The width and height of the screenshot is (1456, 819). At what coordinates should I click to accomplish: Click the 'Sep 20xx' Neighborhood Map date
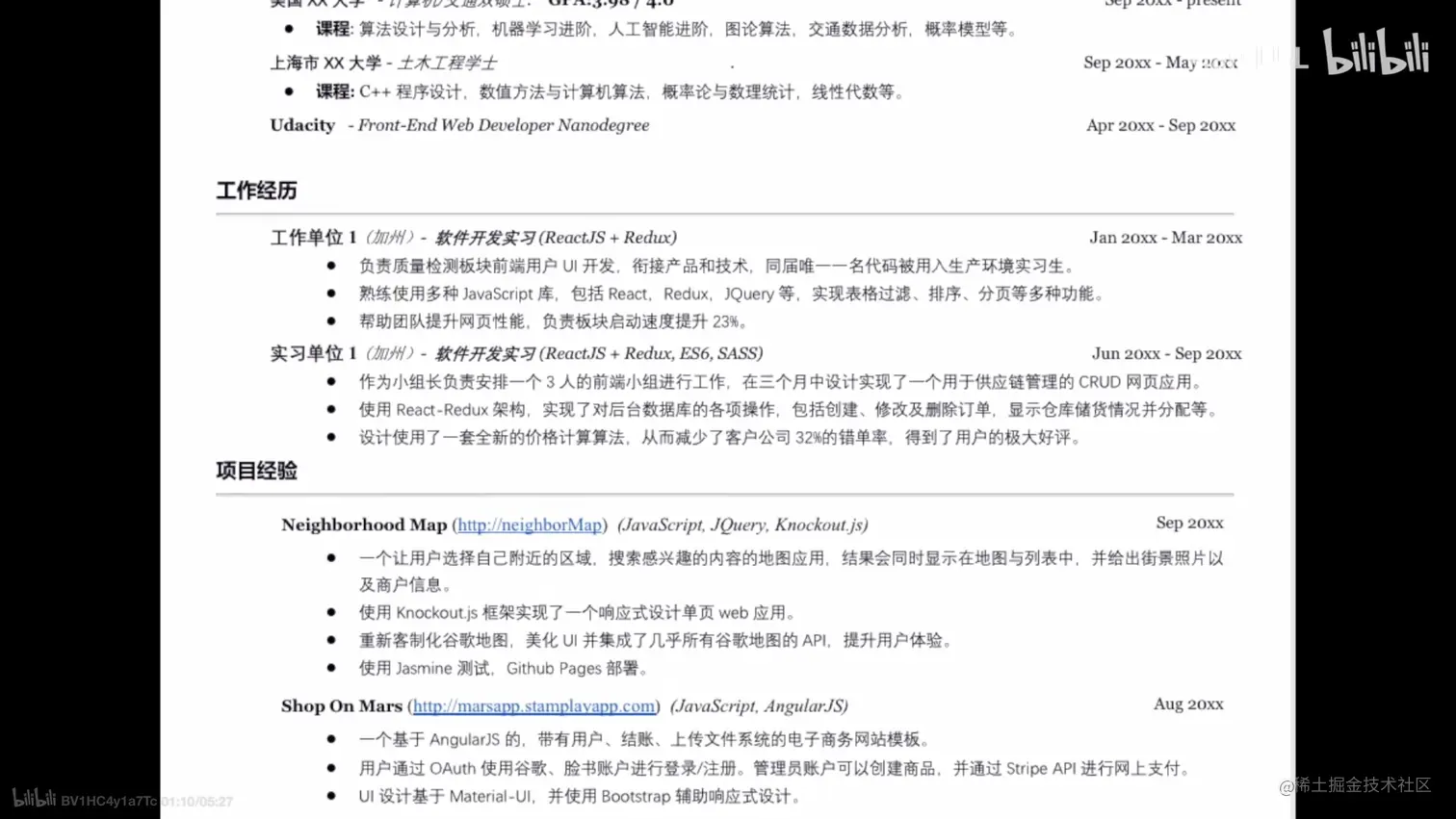pos(1190,523)
